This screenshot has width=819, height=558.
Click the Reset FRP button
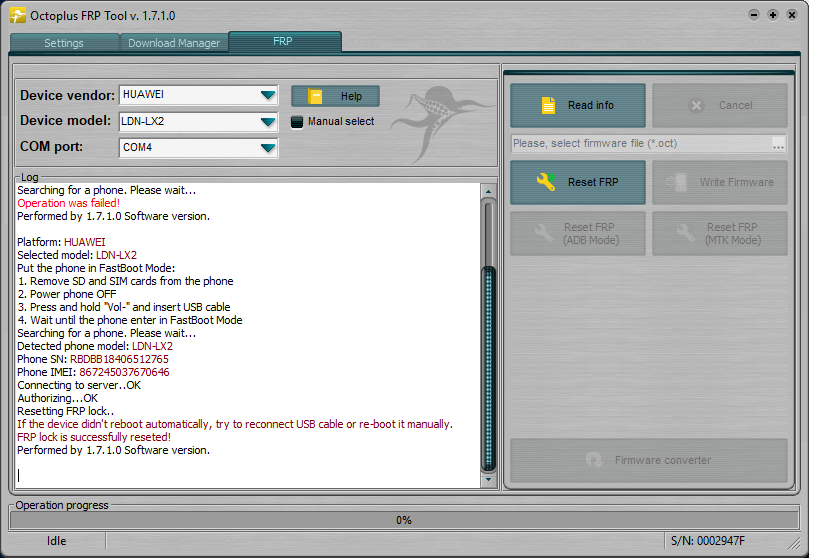click(578, 182)
